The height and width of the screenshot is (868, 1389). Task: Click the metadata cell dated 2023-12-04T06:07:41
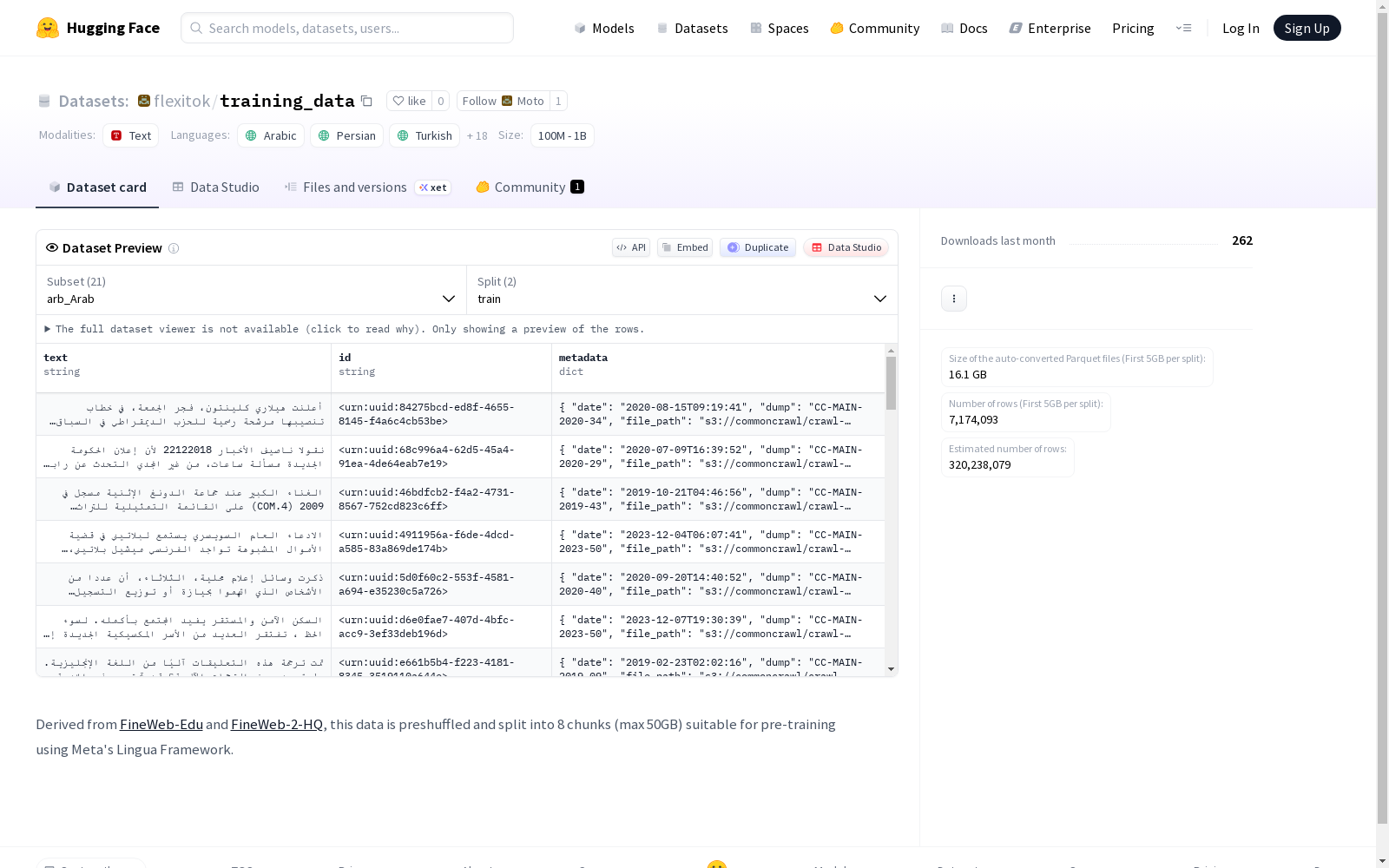pyautogui.click(x=718, y=542)
